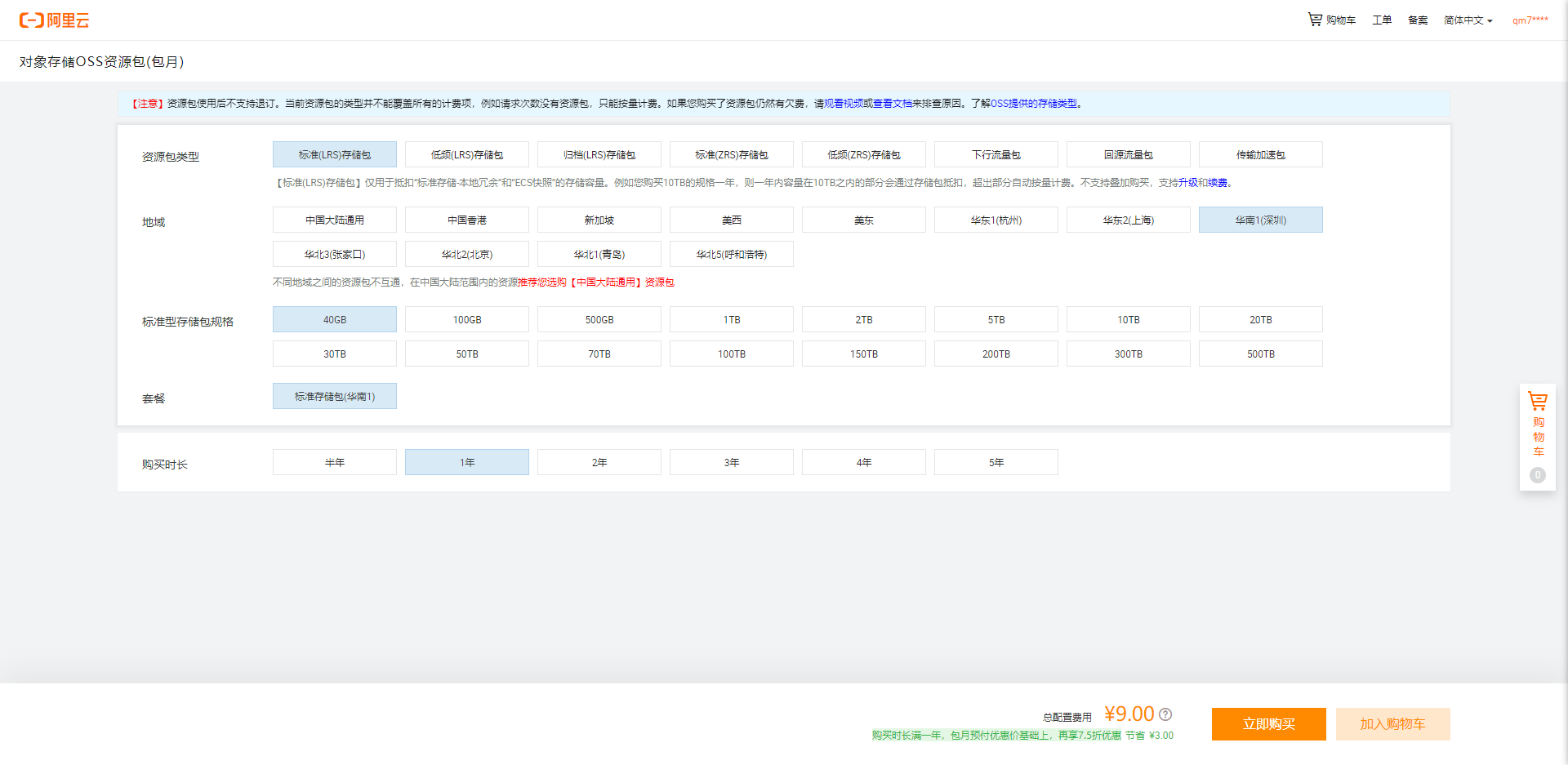
Task: Set purchase duration to 1年
Action: tap(467, 462)
